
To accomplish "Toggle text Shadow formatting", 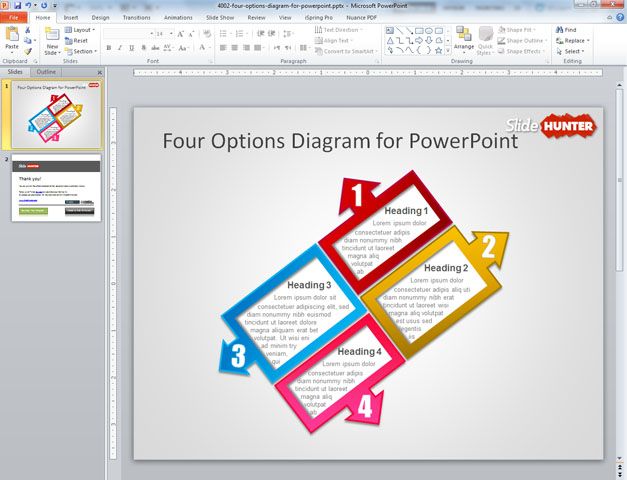I will coord(143,48).
